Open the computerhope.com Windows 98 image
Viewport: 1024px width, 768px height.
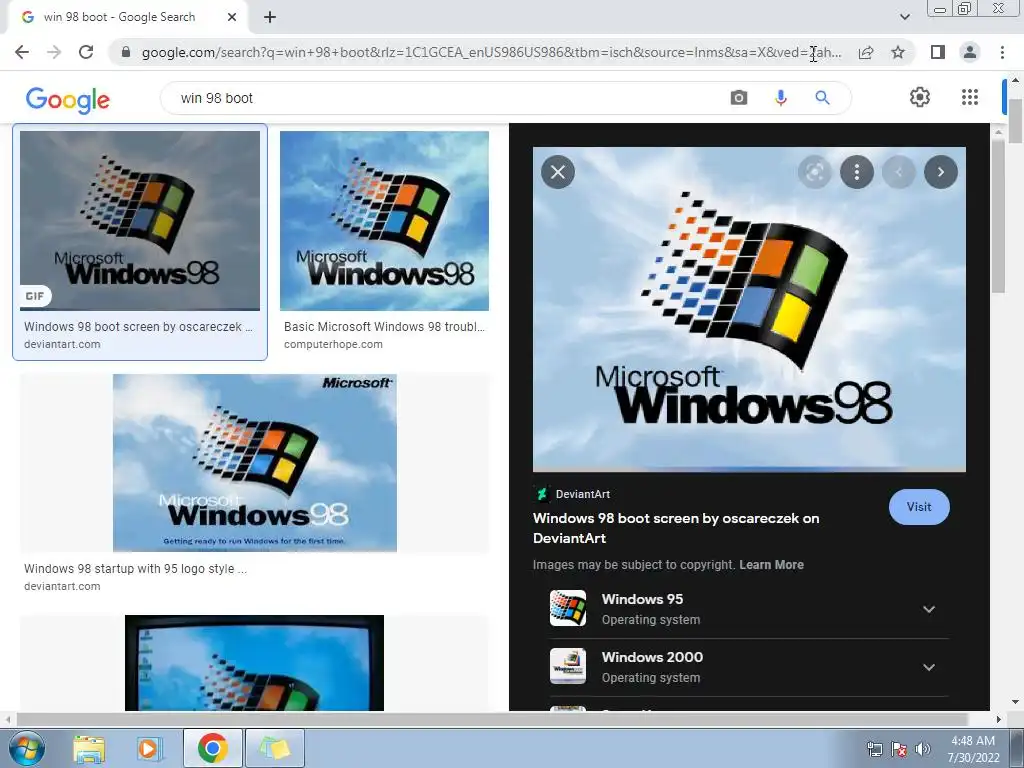[x=384, y=221]
